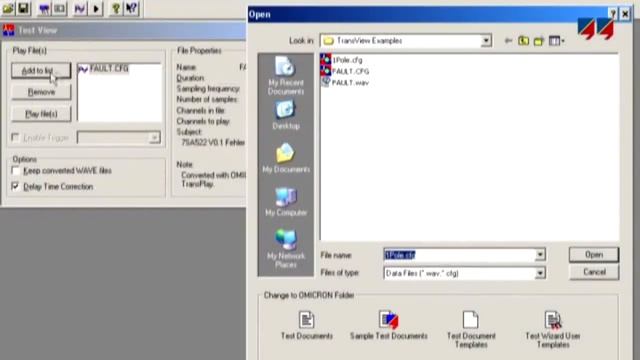Expand the File name dropdown arrow

coord(540,255)
